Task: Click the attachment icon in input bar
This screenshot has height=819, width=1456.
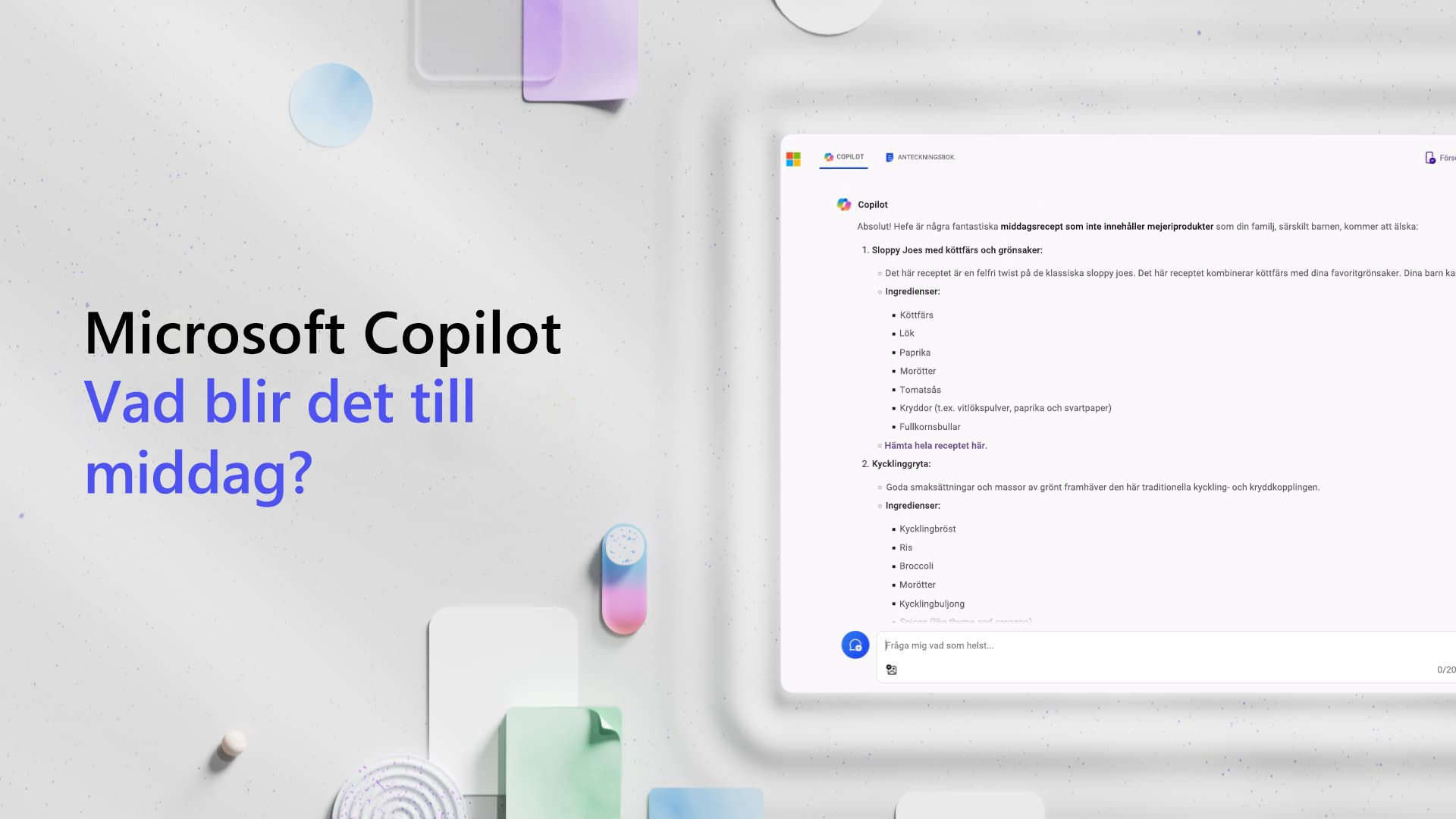Action: 892,669
